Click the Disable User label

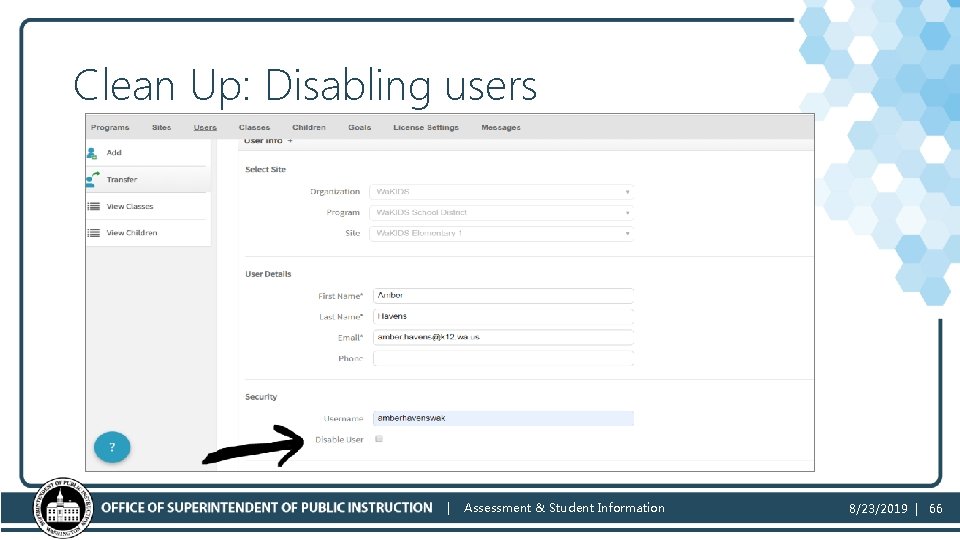[x=339, y=440]
